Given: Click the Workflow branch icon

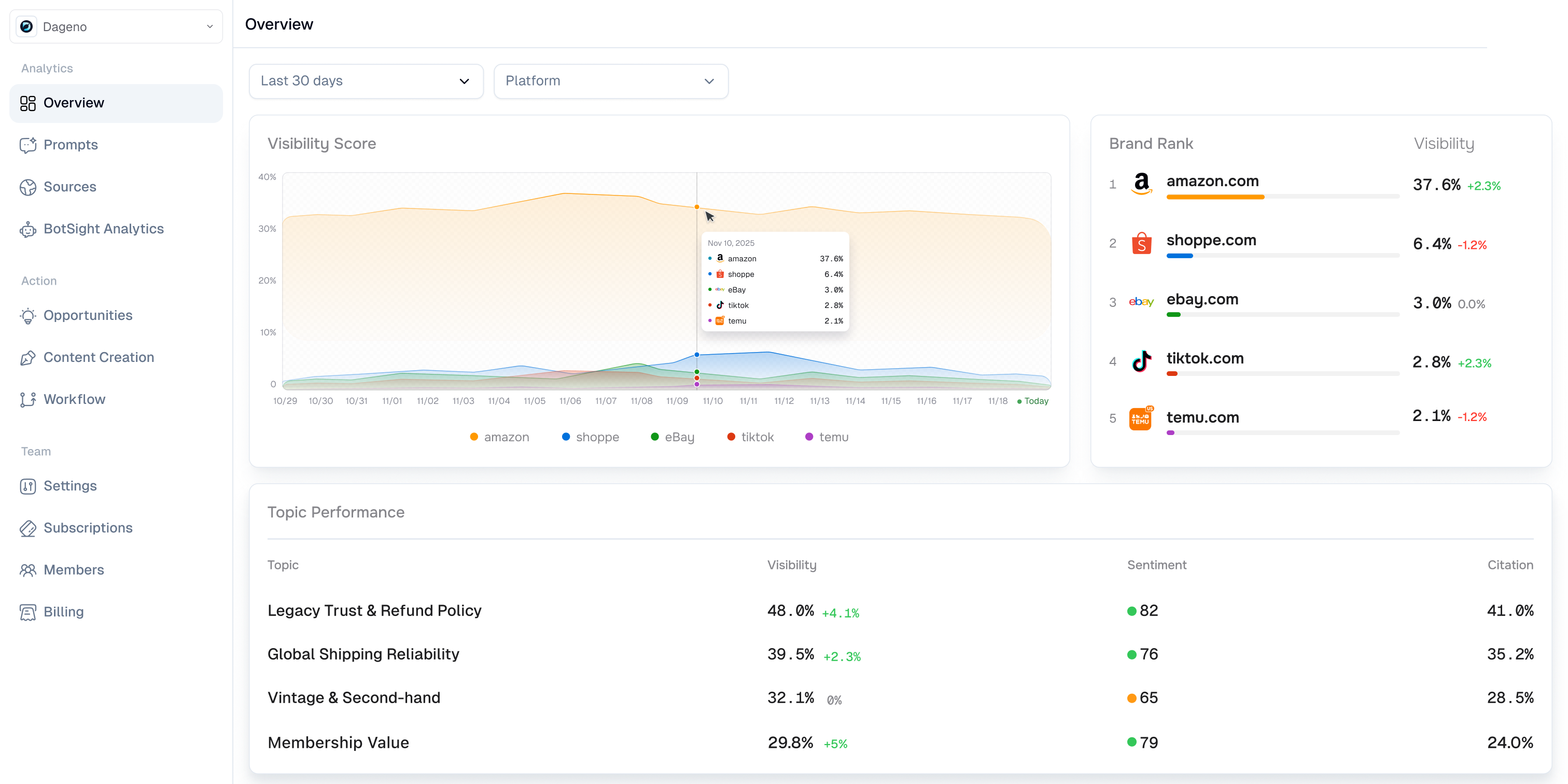Looking at the screenshot, I should tap(27, 399).
